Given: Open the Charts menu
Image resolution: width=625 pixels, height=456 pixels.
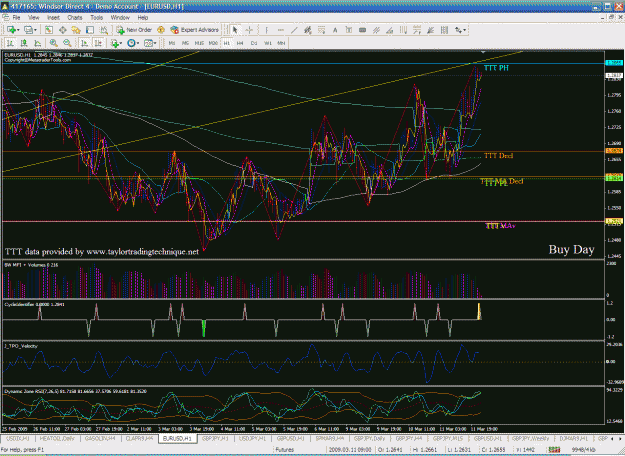Looking at the screenshot, I should 75,18.
